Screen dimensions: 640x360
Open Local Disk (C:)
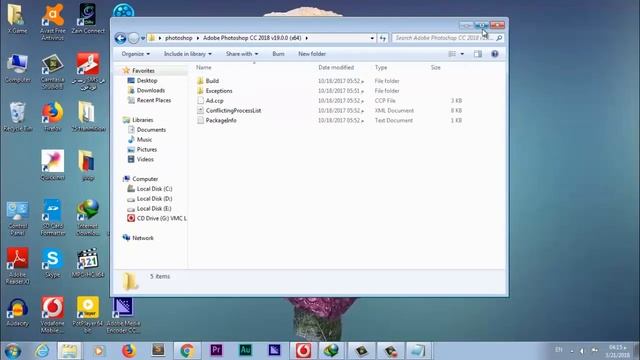tap(154, 189)
